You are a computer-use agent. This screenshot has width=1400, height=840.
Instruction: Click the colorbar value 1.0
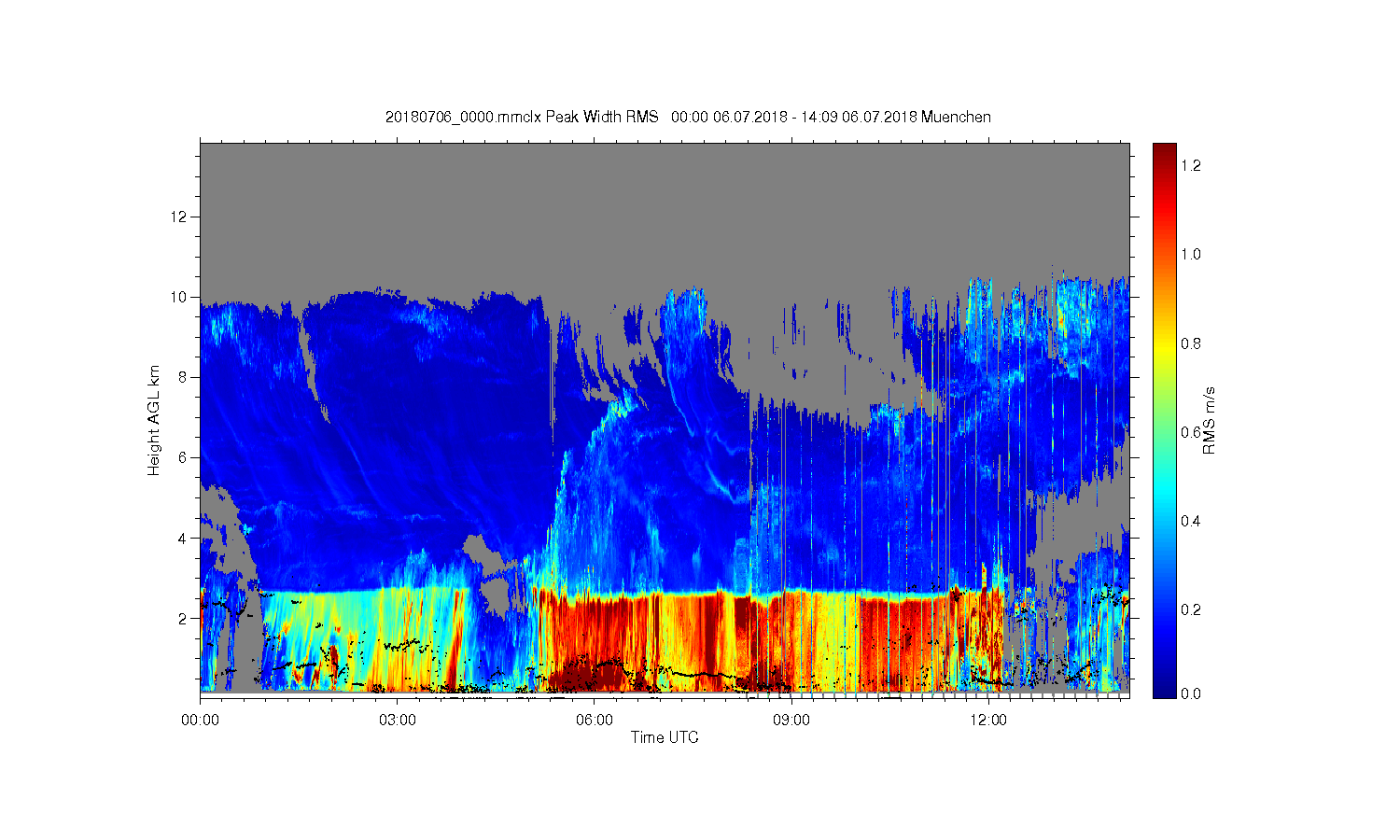1190,254
